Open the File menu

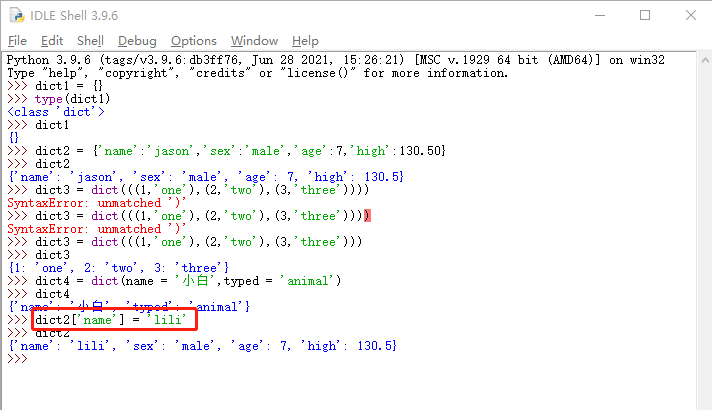[x=17, y=41]
